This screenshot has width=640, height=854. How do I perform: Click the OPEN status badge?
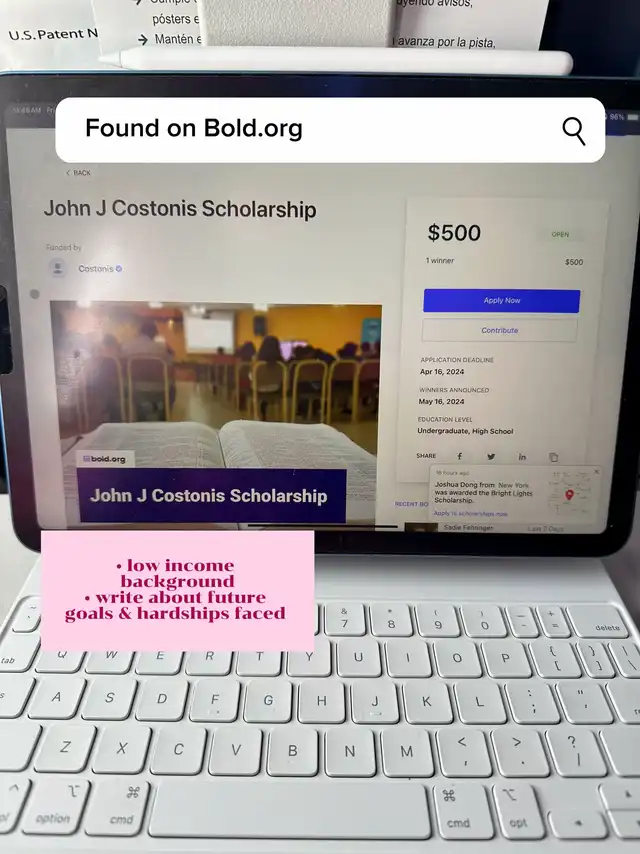tap(560, 234)
